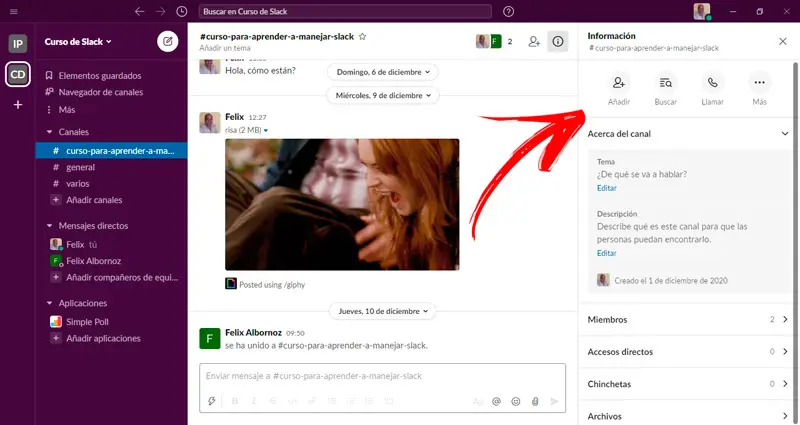Collapse Mensajes directos section
This screenshot has height=425, width=800.
click(x=49, y=226)
